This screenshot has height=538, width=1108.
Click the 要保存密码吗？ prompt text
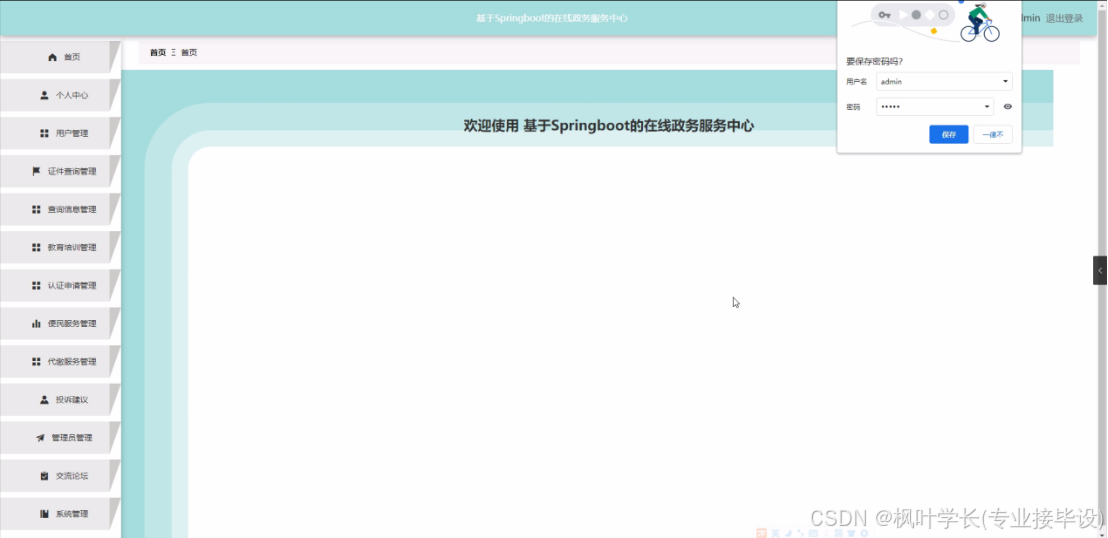875,62
